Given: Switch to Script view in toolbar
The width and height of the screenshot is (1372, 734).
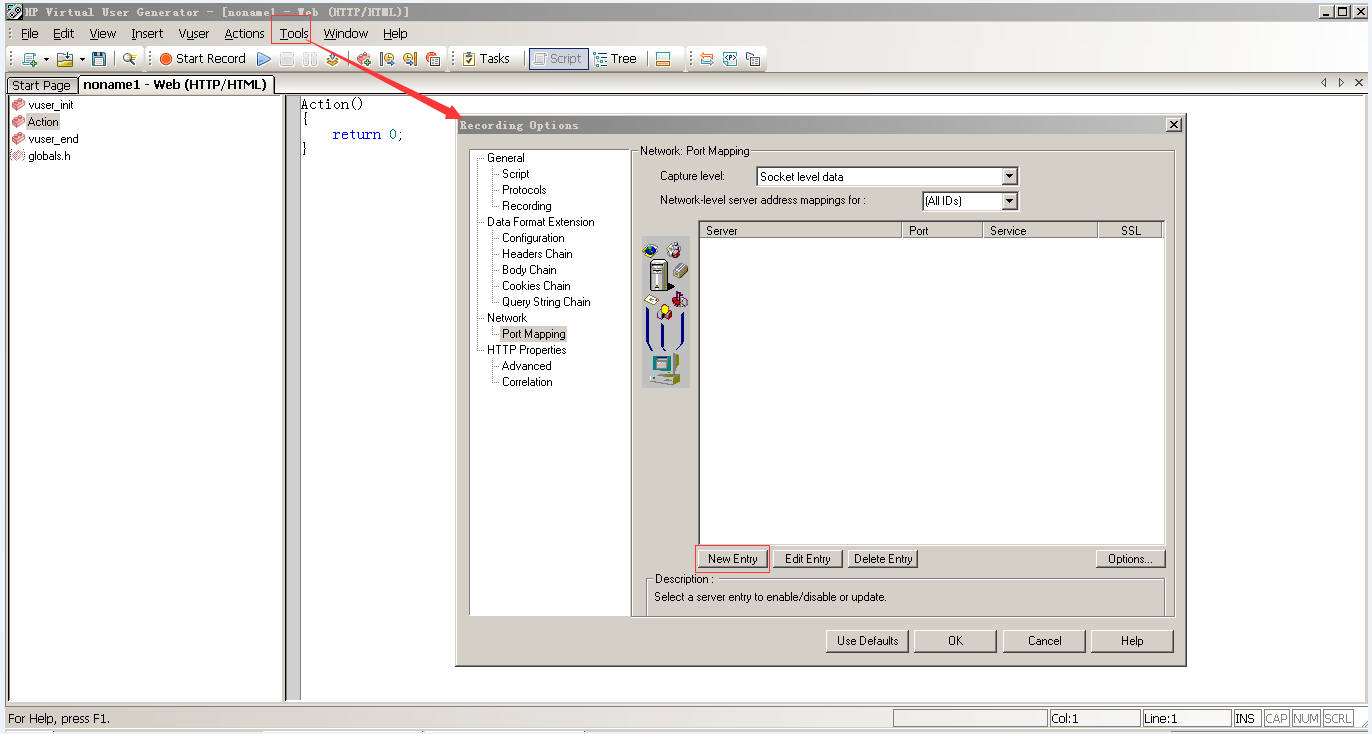Looking at the screenshot, I should [558, 59].
